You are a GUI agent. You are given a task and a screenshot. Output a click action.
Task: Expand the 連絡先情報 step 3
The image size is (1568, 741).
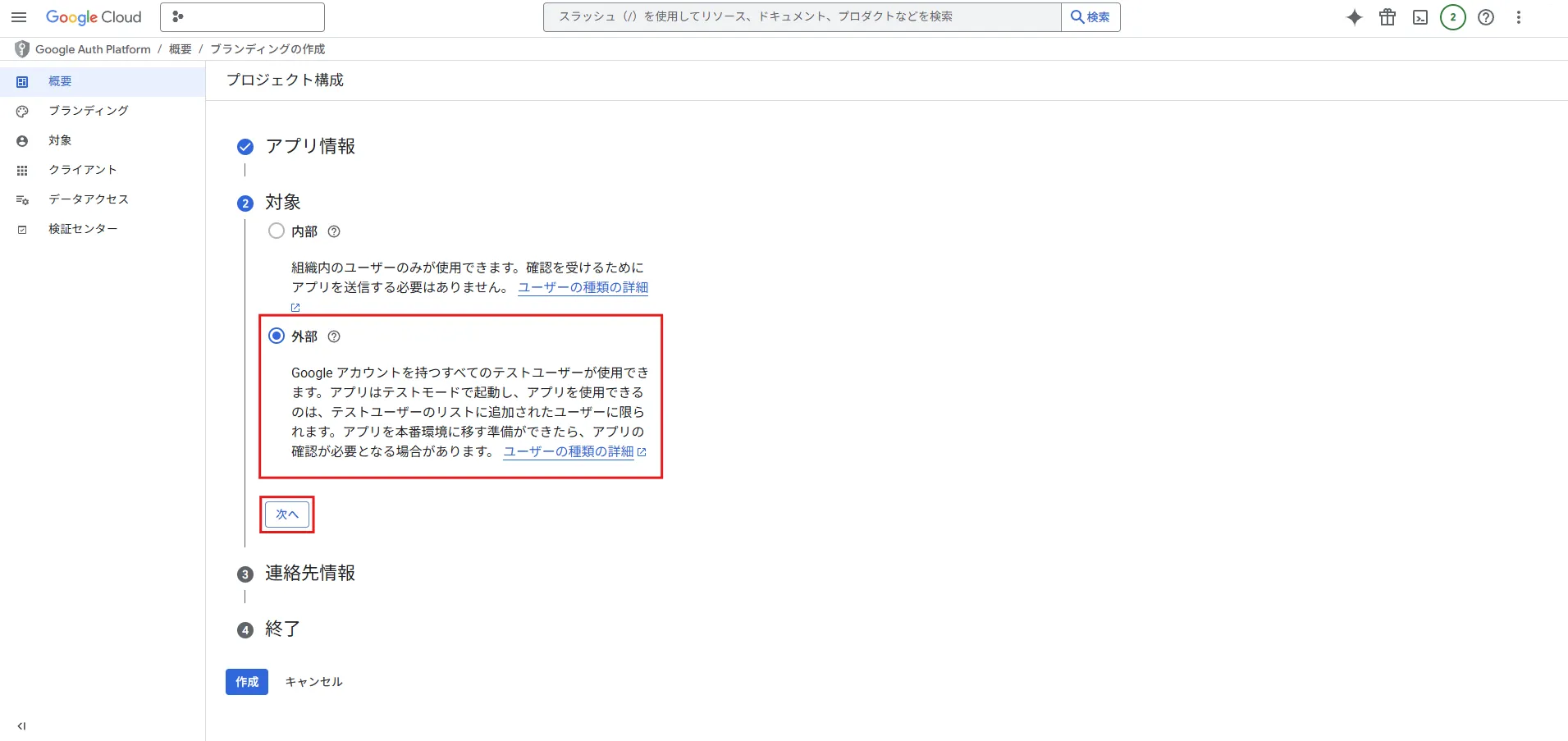(310, 573)
